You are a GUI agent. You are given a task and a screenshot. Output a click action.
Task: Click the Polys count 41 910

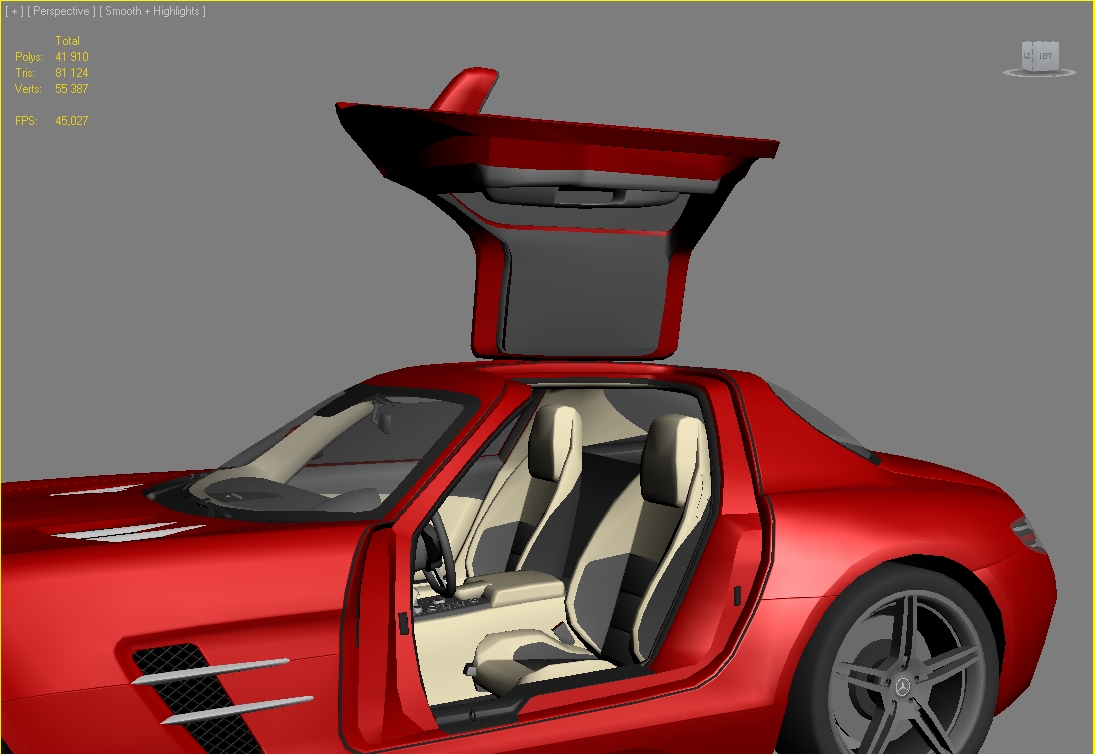coord(72,57)
